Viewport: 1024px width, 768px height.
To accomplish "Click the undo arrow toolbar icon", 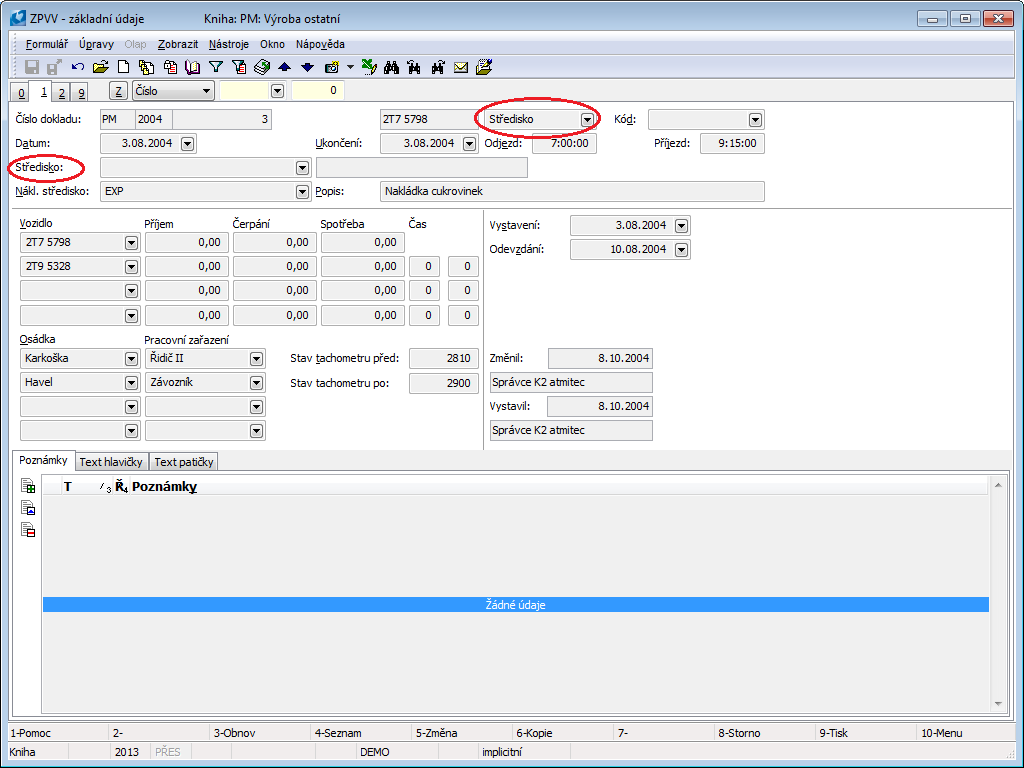I will pyautogui.click(x=78, y=67).
